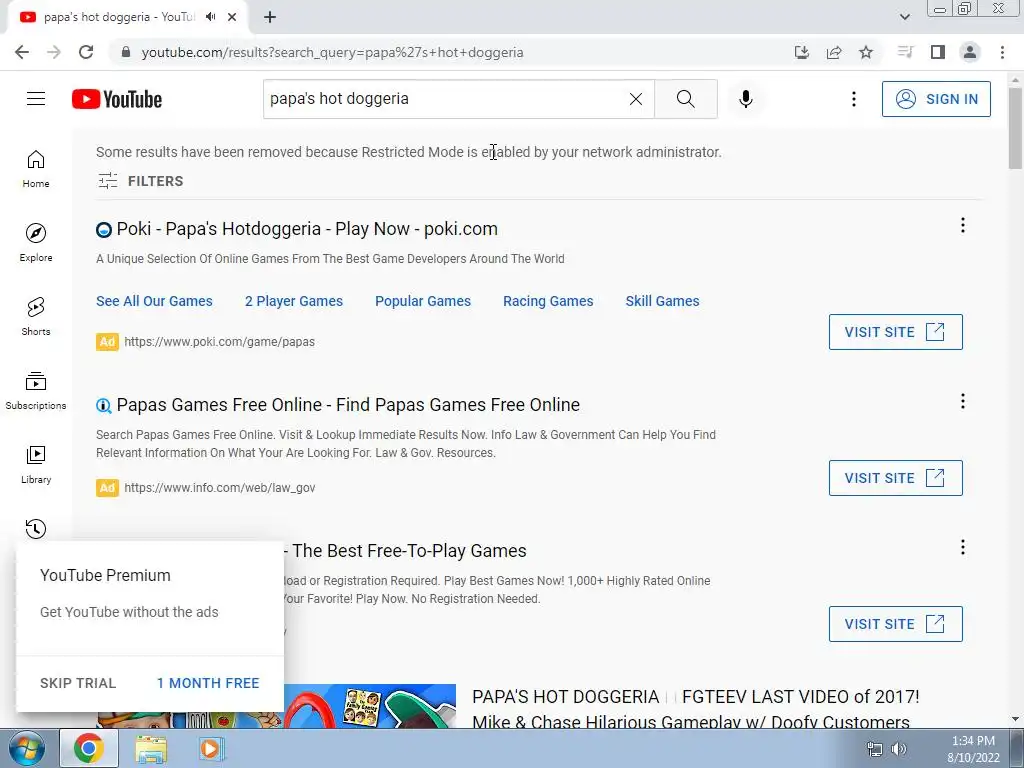Open the media control icon in Chrome toolbar
1024x768 pixels.
click(905, 52)
